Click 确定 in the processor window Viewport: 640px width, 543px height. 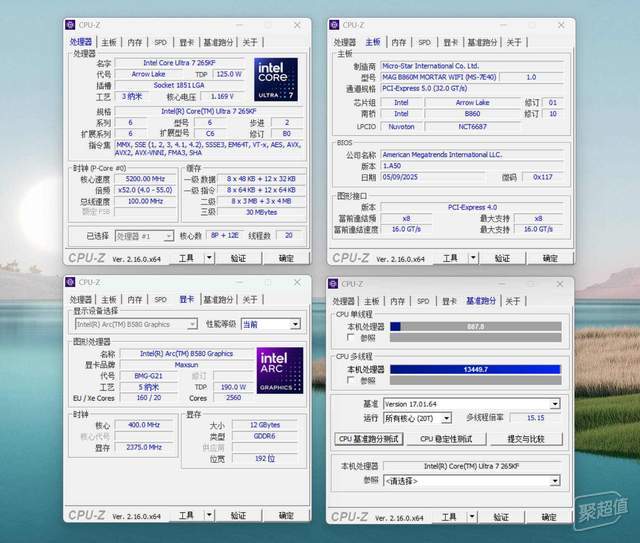pyautogui.click(x=286, y=258)
